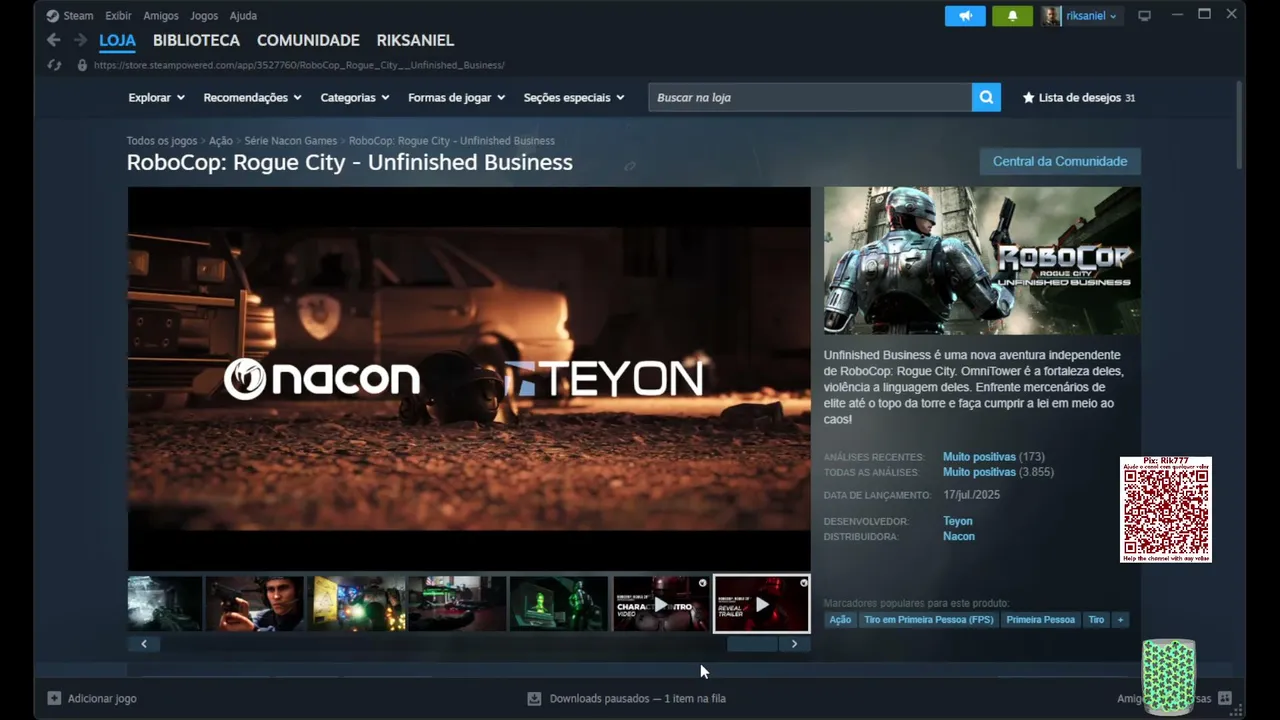This screenshot has height=720, width=1280.
Task: Select the Tiro tag
Action: (x=1096, y=620)
